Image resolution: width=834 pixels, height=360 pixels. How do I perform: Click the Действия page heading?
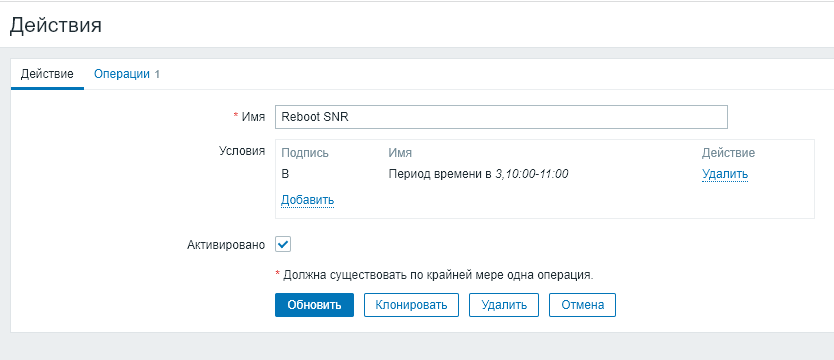click(x=56, y=25)
